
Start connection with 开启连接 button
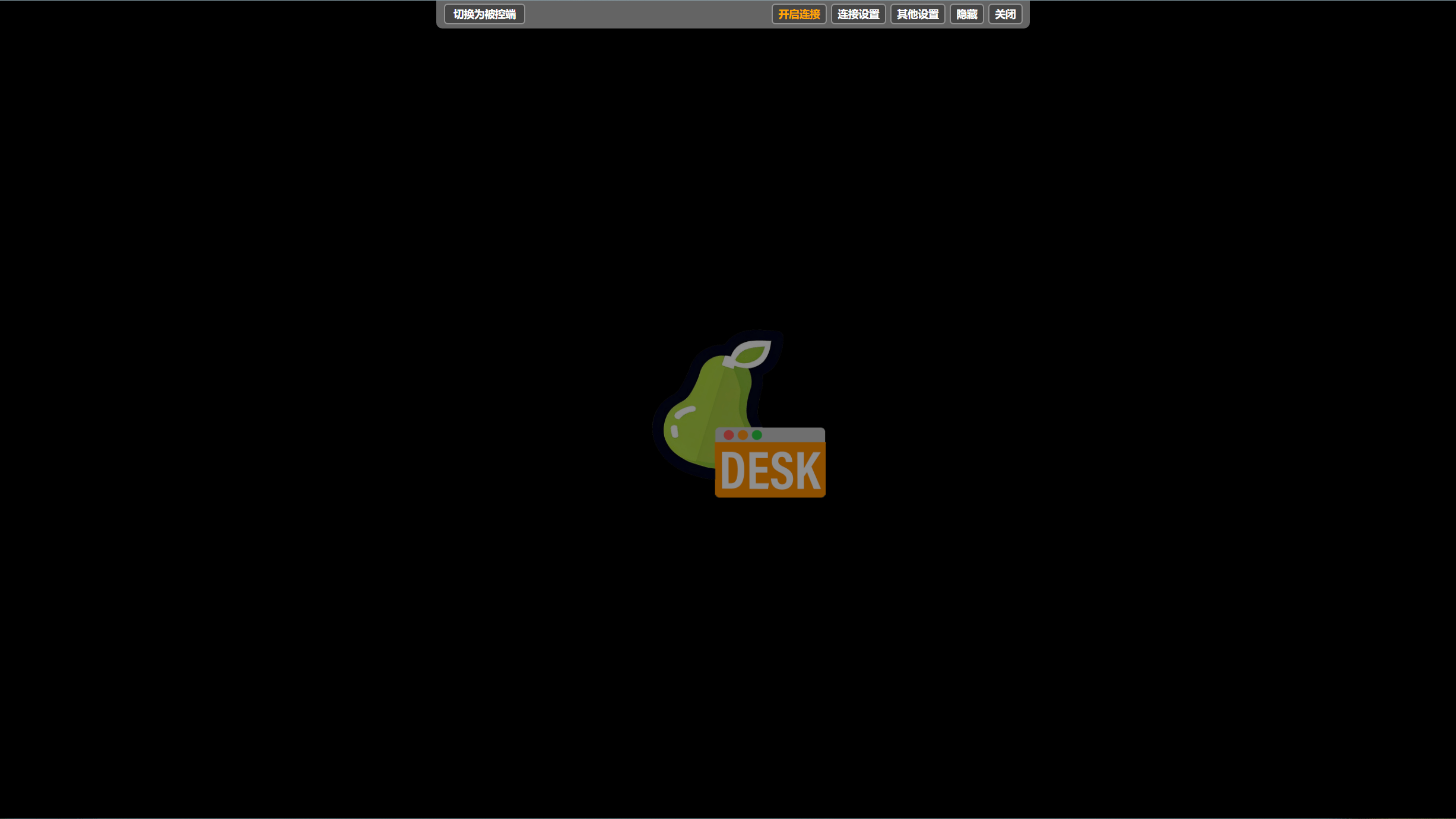[x=799, y=14]
